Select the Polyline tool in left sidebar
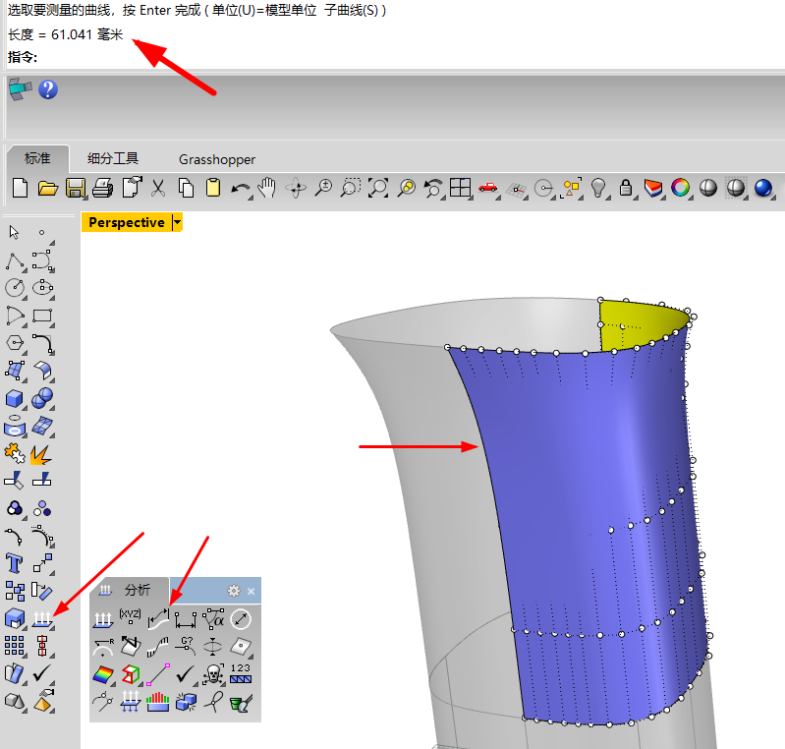Image resolution: width=785 pixels, height=749 pixels. coord(15,261)
